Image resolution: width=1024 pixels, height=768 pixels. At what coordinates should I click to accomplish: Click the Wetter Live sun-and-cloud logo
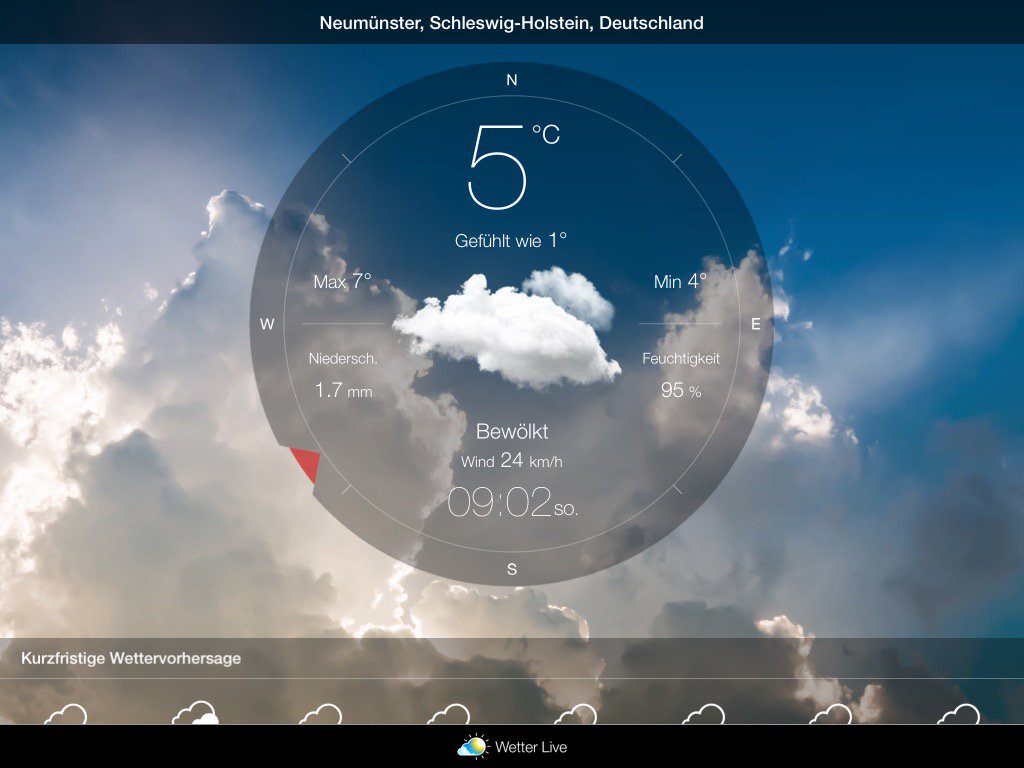click(473, 746)
